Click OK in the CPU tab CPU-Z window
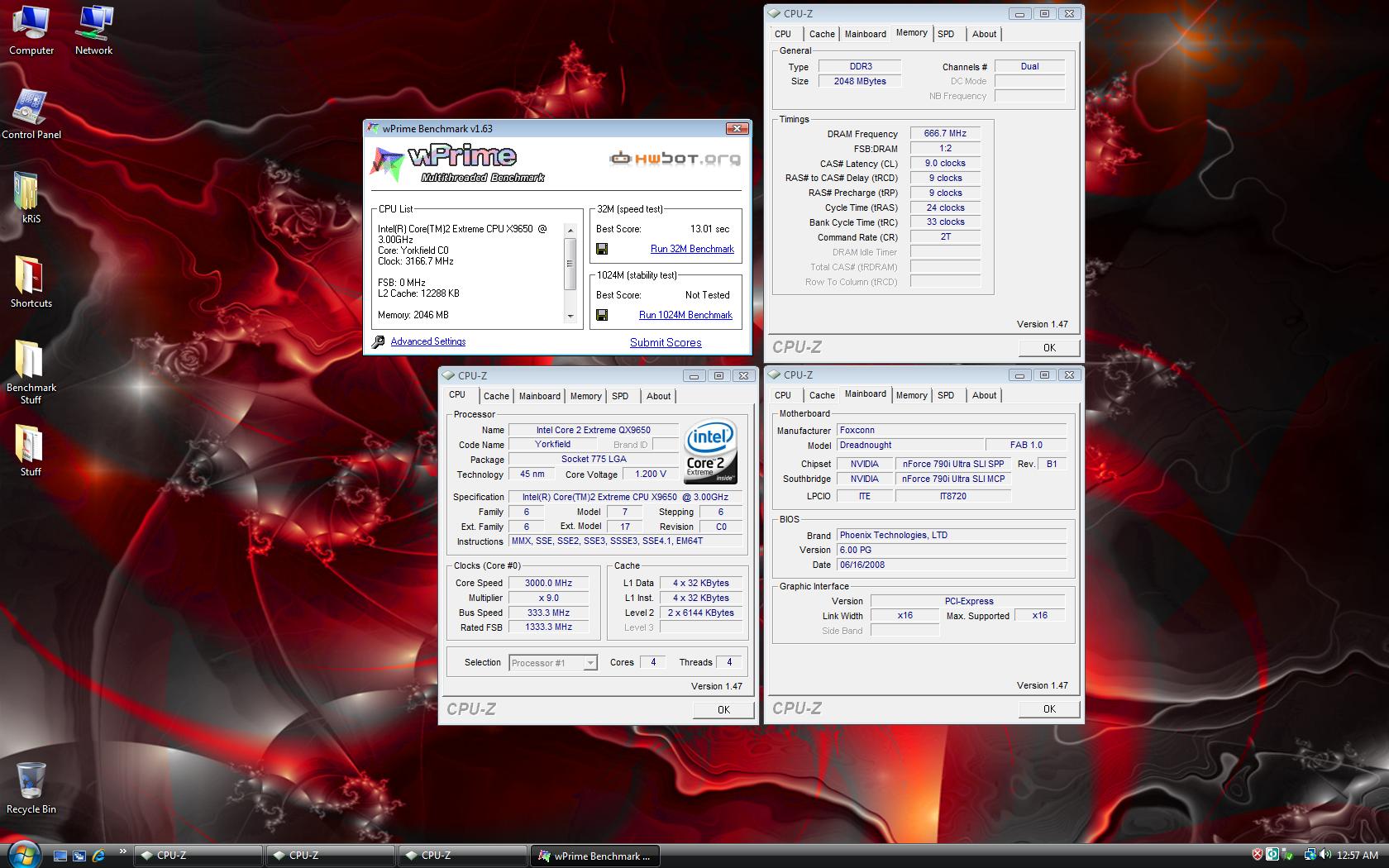Image resolution: width=1389 pixels, height=868 pixels. coord(723,709)
